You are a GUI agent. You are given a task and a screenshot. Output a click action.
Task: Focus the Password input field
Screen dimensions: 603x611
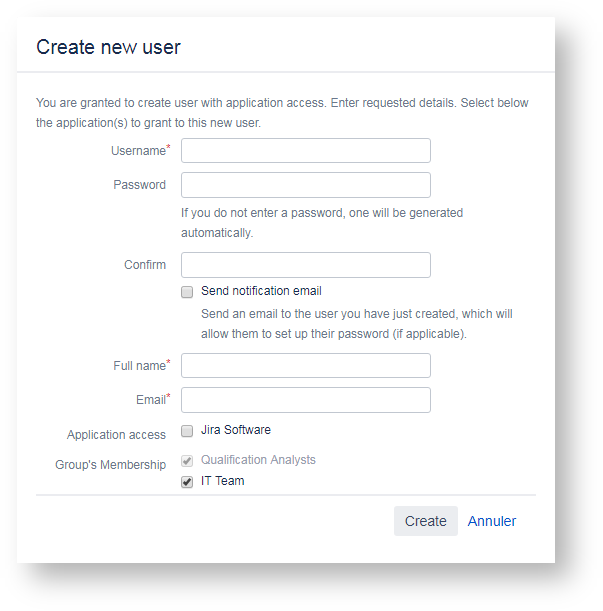305,185
